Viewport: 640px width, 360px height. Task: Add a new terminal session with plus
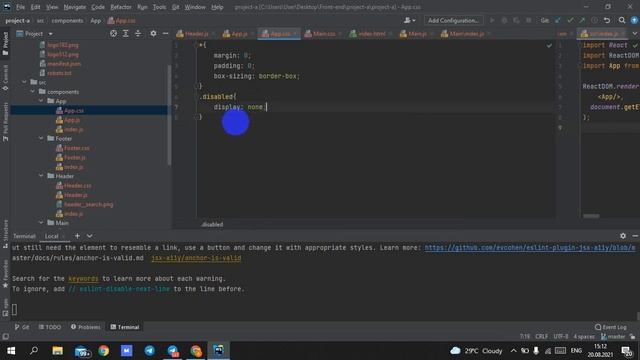77,236
